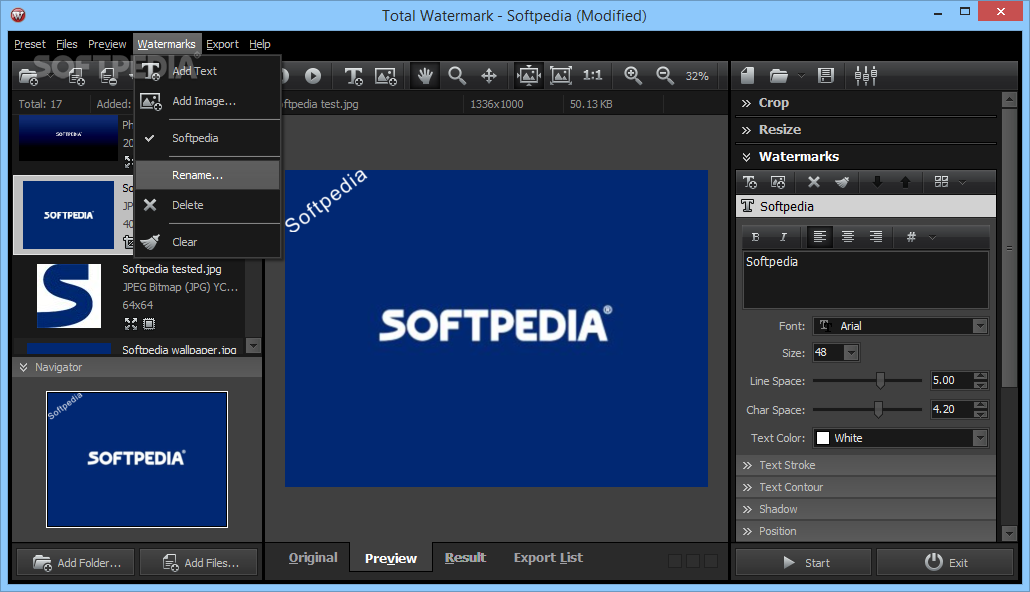1030x592 pixels.
Task: Click the Add Image watermark toolbar icon above the preview
Action: [x=386, y=76]
